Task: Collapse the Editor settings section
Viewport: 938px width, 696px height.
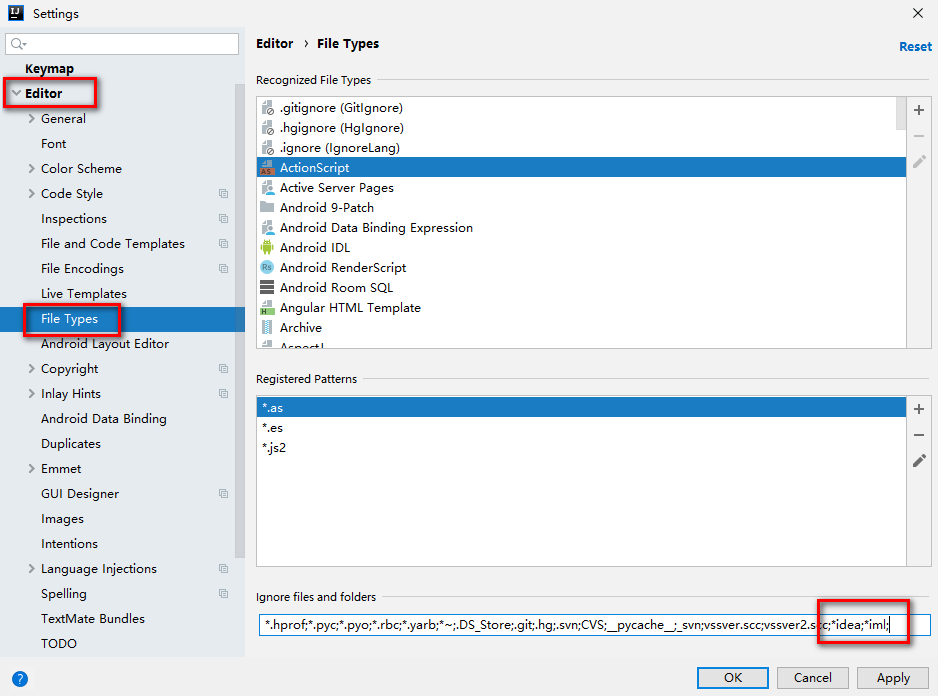Action: pos(16,94)
